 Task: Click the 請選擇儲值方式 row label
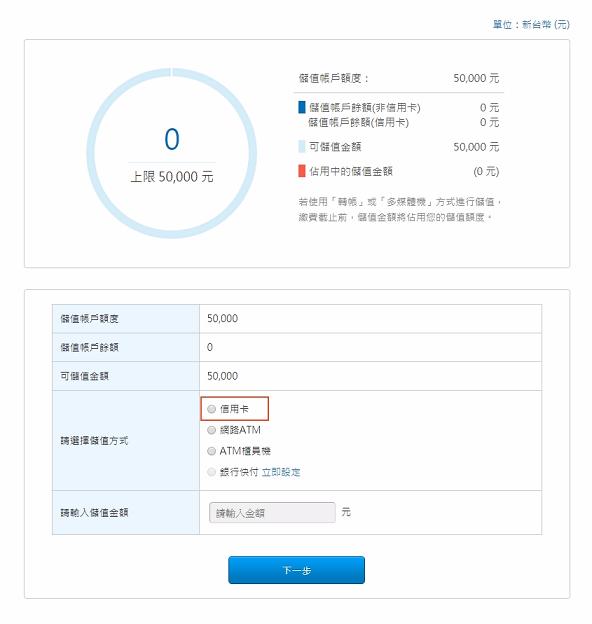coord(94,441)
